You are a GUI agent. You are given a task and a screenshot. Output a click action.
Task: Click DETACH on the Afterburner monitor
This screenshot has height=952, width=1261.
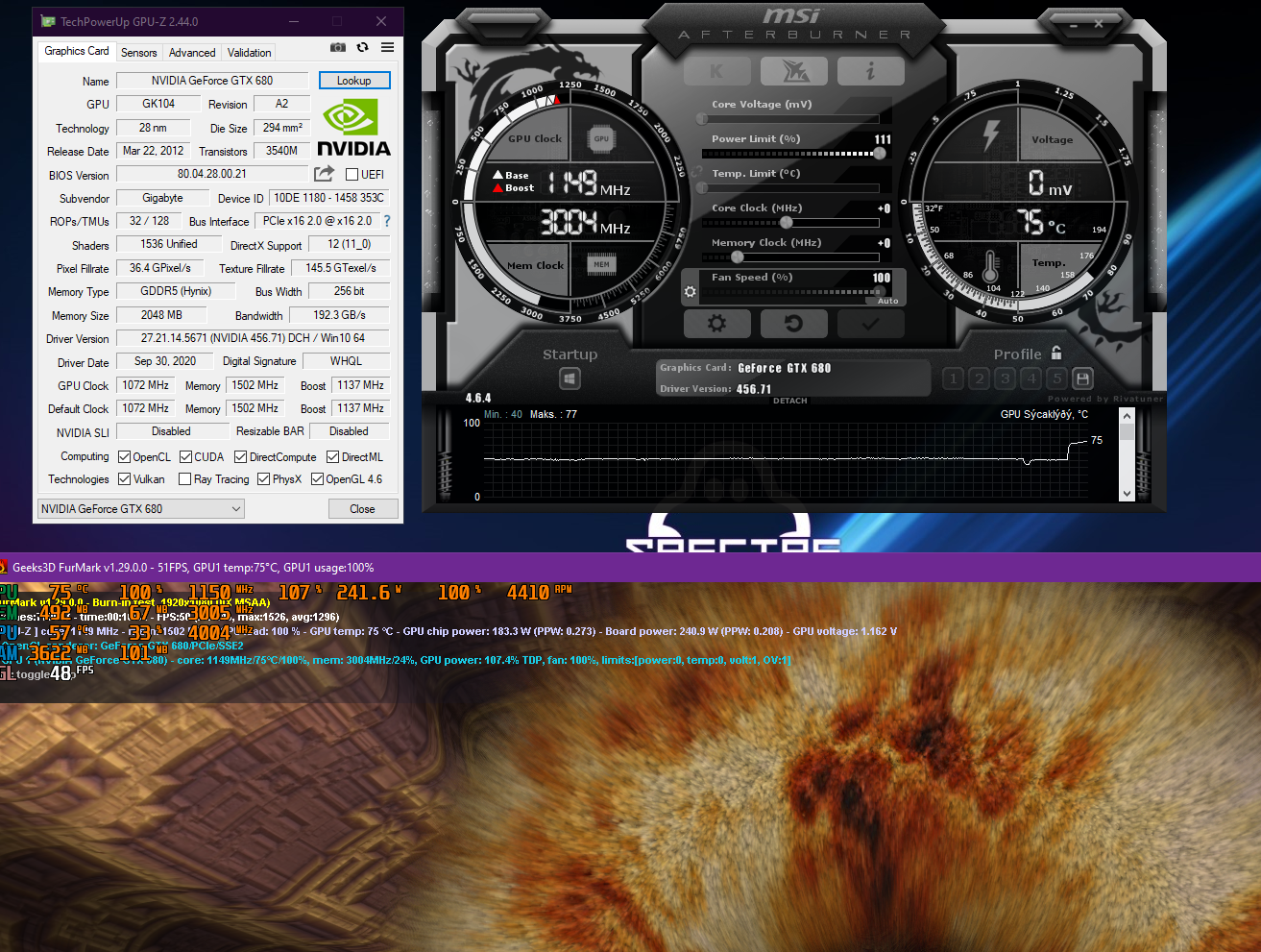790,401
